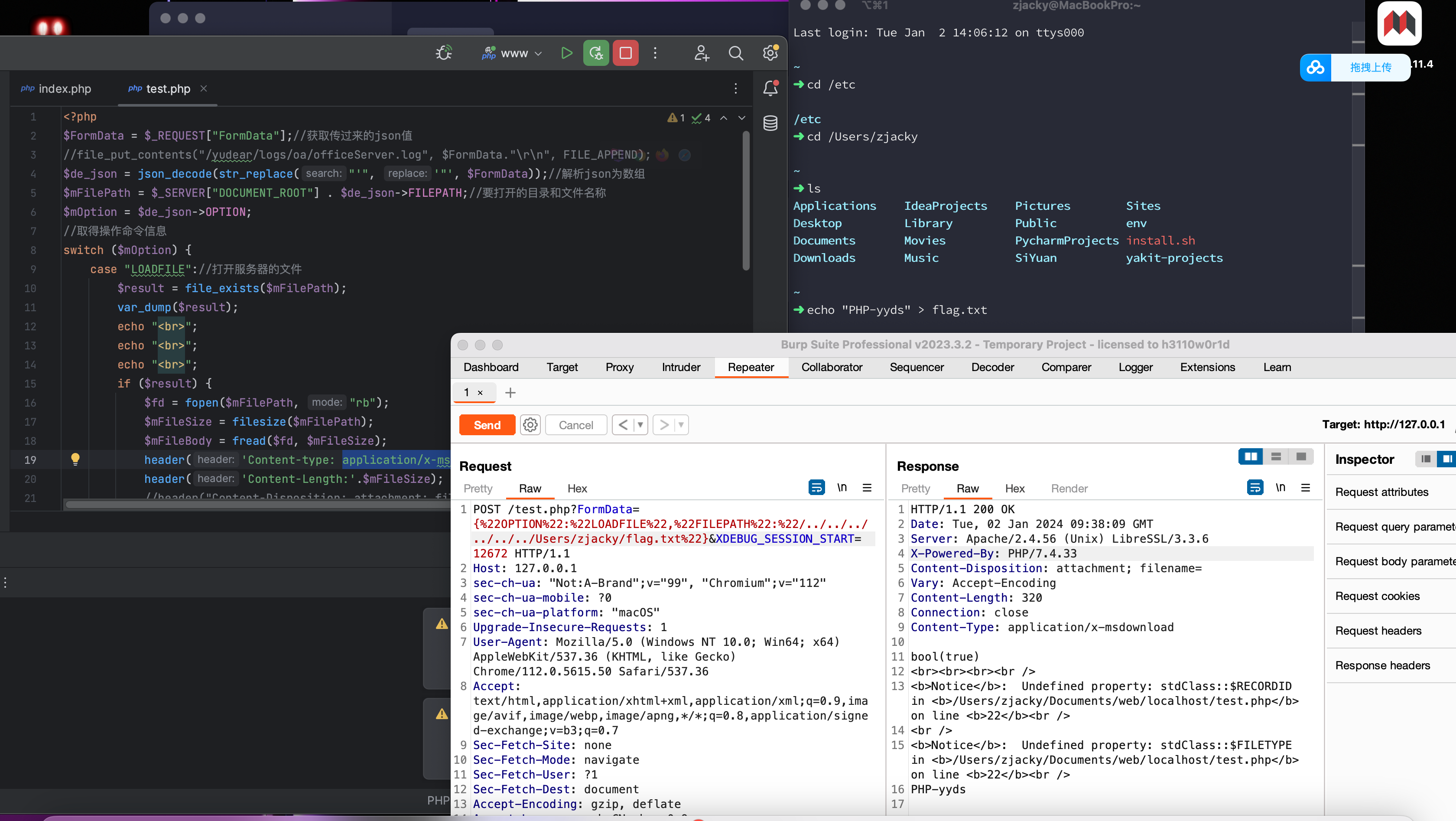Open Burp Repeater request settings gear
The image size is (1456, 821).
coord(530,425)
